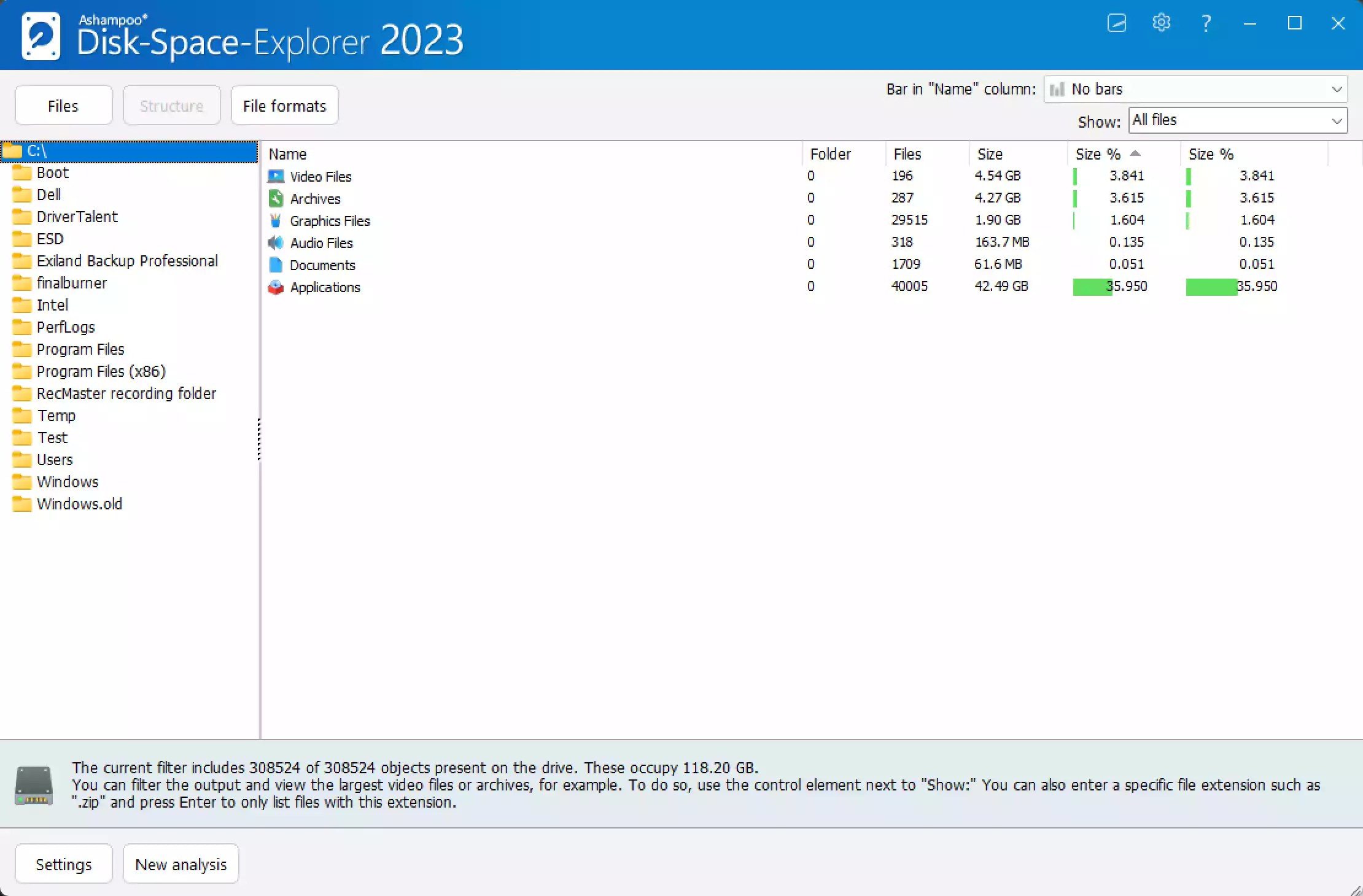Screen dimensions: 1363x896
Task: Click the Documents file icon
Action: [276, 265]
